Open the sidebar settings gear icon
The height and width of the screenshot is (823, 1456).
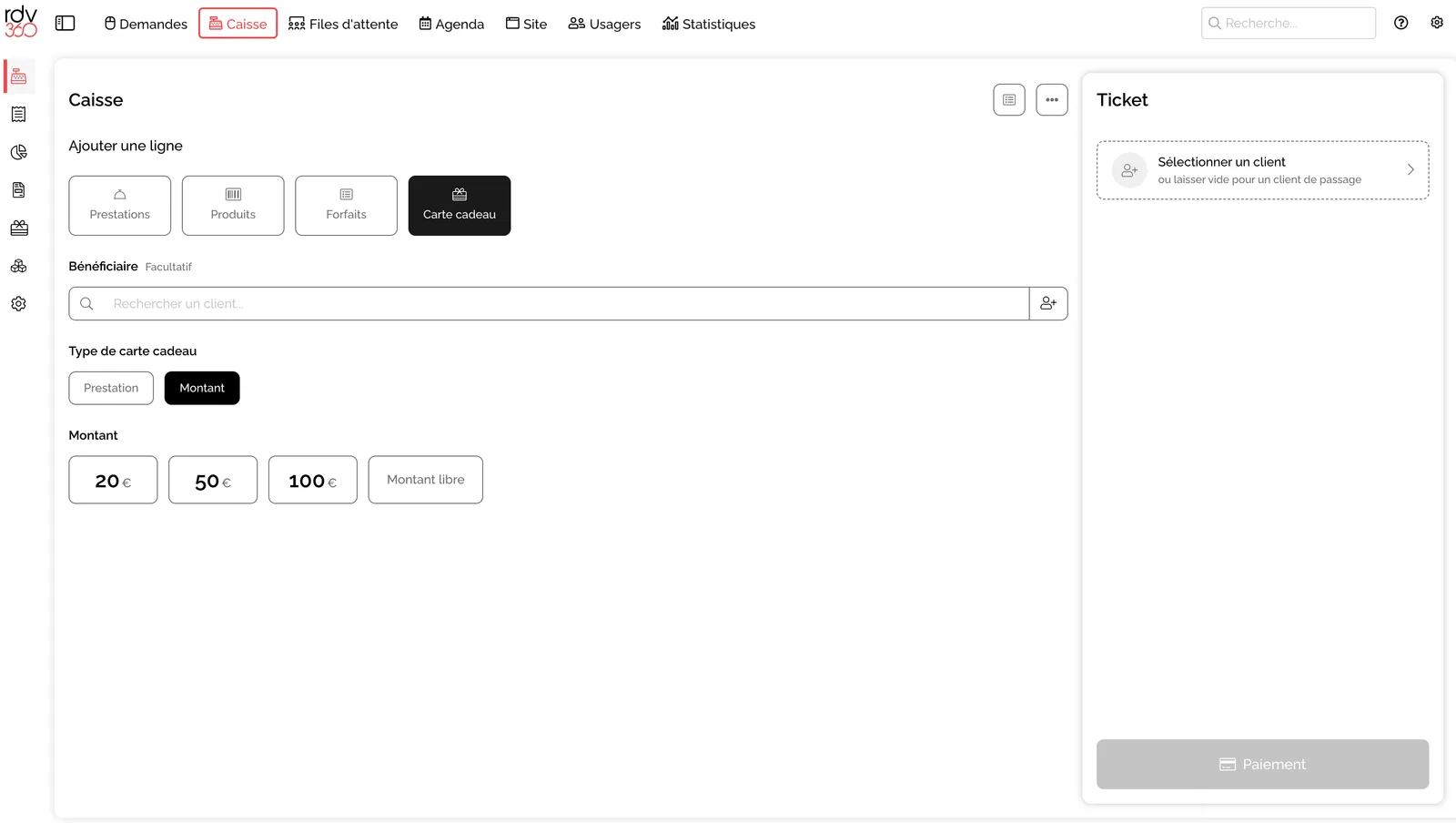tap(19, 304)
